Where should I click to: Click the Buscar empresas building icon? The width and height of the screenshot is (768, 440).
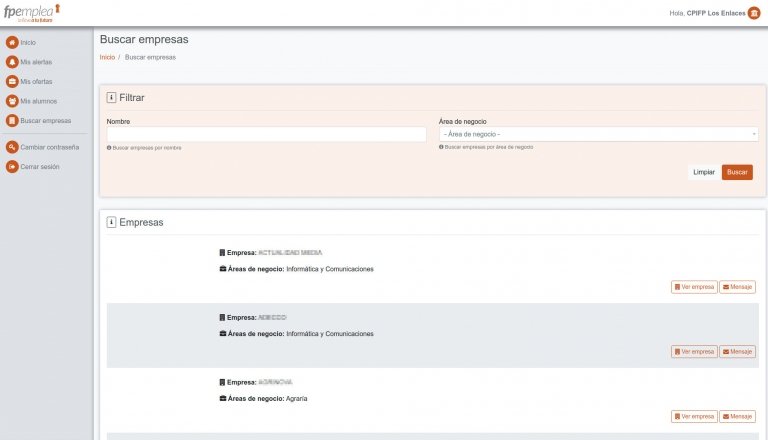[12, 121]
